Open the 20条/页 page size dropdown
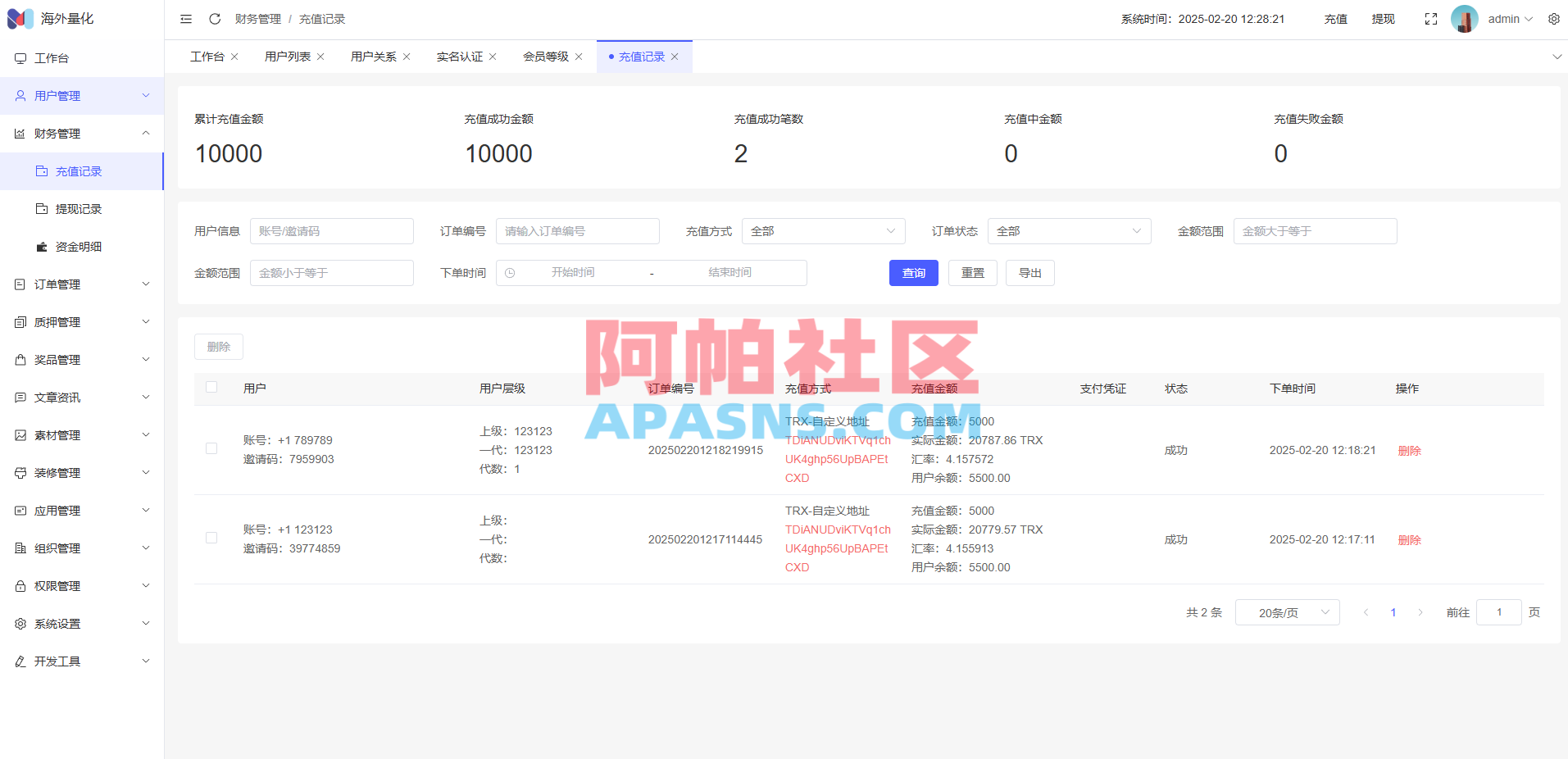 click(1287, 611)
